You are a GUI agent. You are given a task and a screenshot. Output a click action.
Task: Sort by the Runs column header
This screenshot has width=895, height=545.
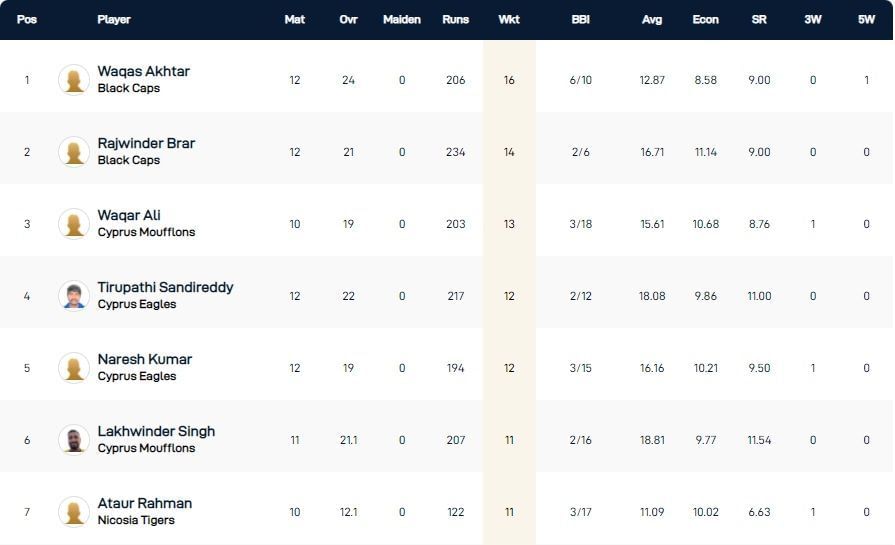(455, 20)
